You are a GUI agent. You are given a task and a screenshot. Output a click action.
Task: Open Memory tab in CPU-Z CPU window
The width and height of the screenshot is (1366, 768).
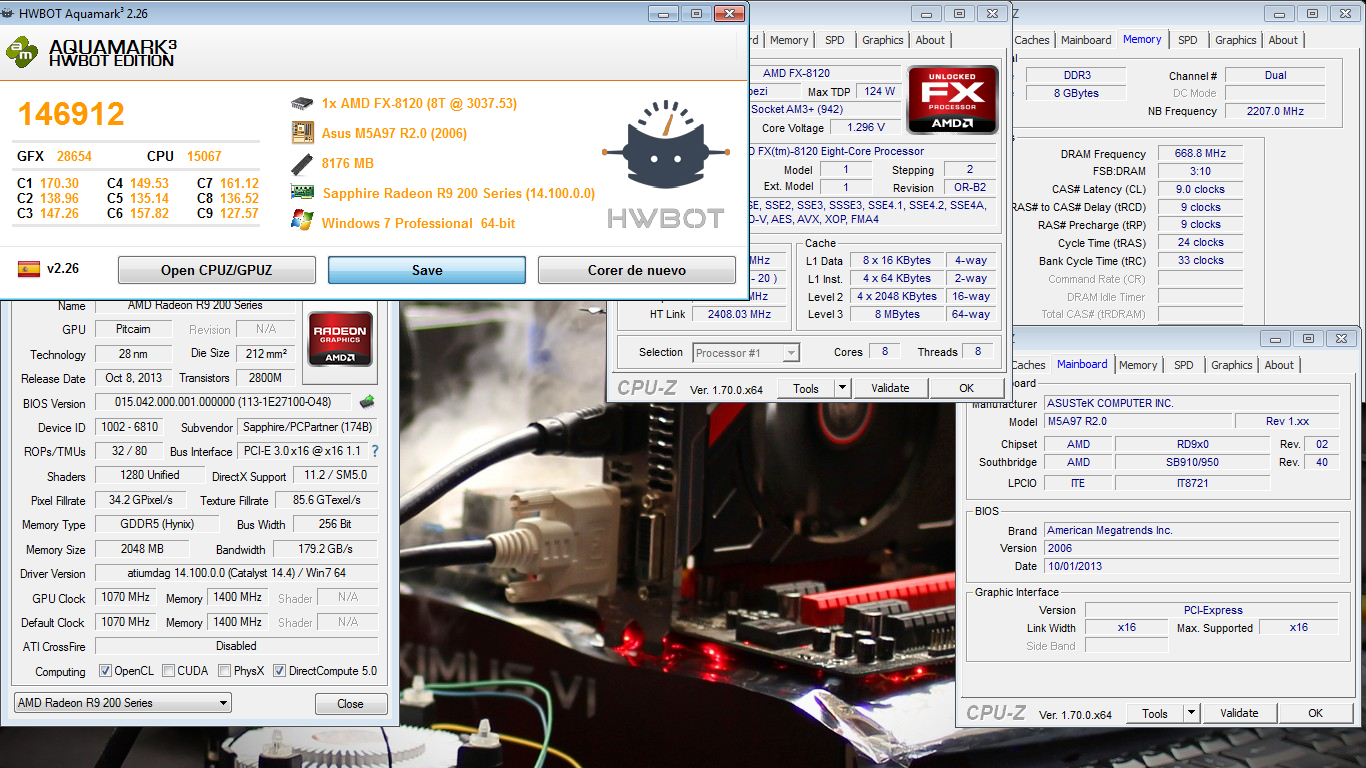[789, 40]
